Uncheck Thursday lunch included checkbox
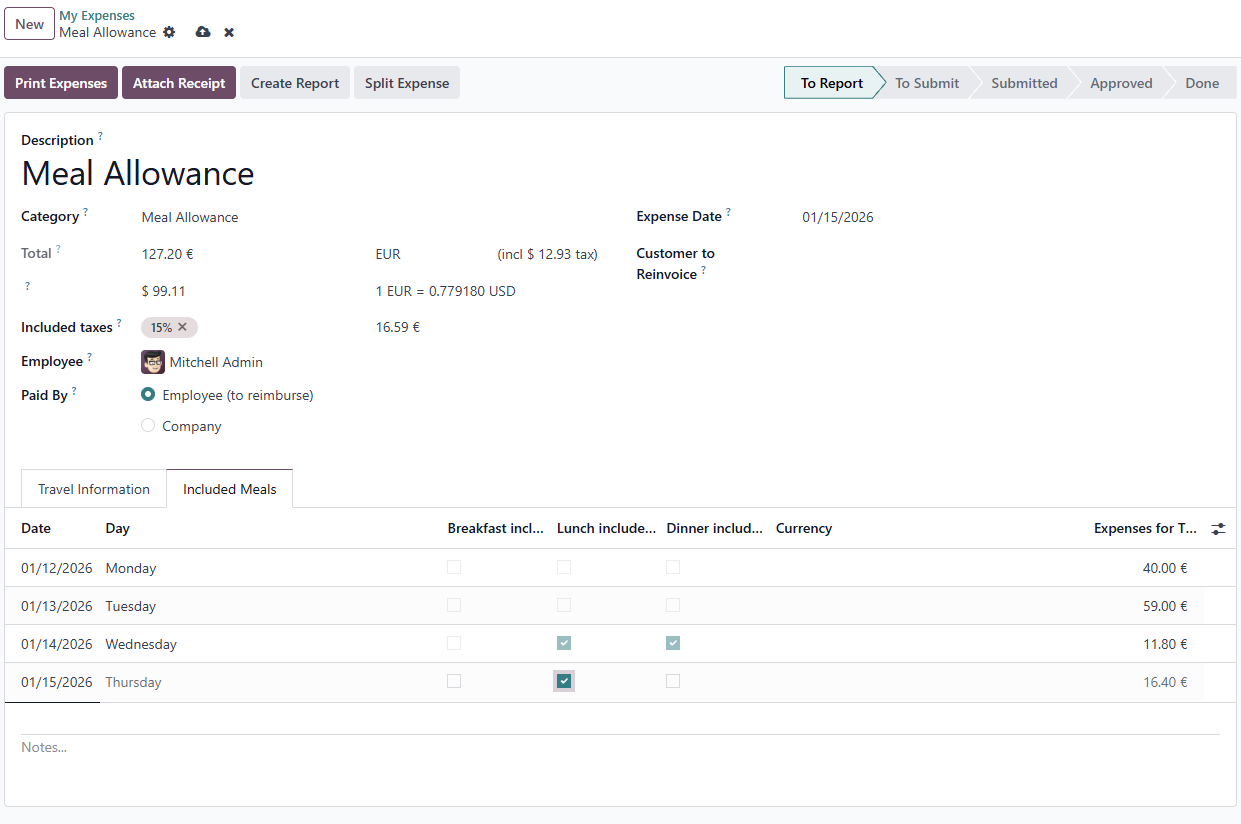Screen dimensions: 1241x824 564,681
